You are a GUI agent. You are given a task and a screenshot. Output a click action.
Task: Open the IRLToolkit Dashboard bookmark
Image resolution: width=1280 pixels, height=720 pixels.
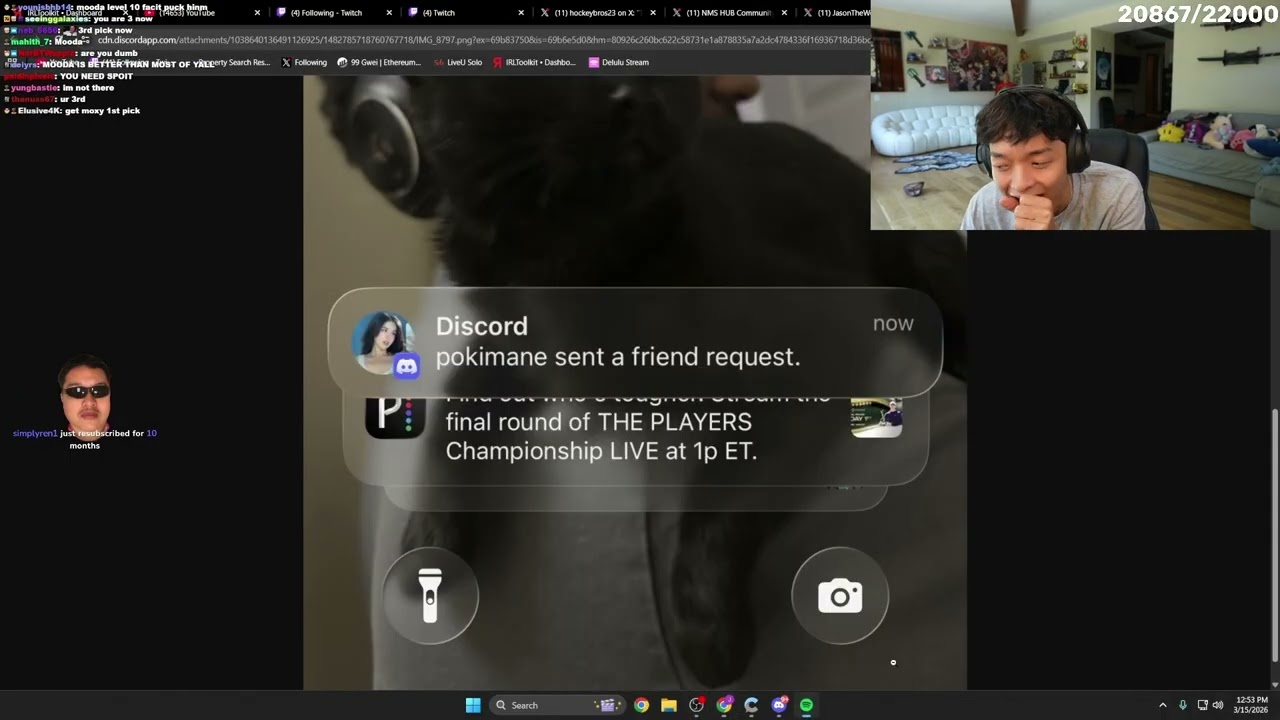click(x=534, y=62)
